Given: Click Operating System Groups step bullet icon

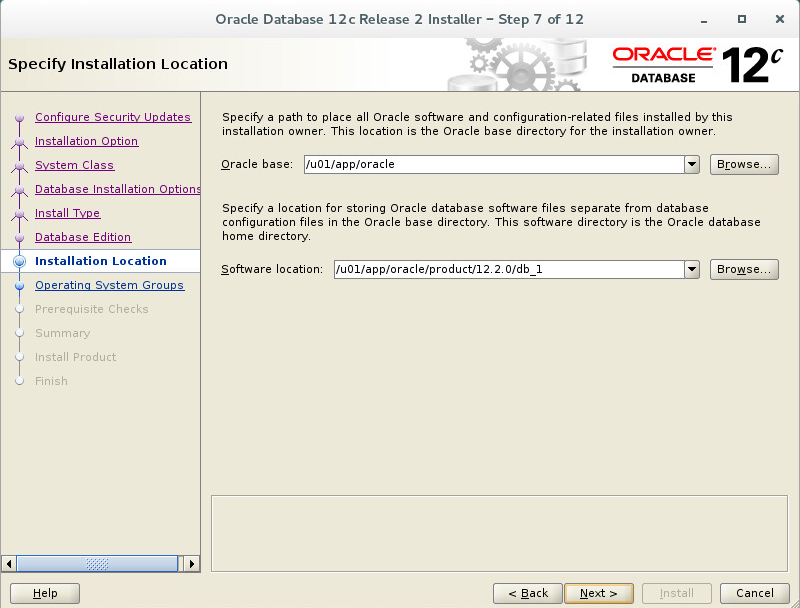Looking at the screenshot, I should coord(19,285).
